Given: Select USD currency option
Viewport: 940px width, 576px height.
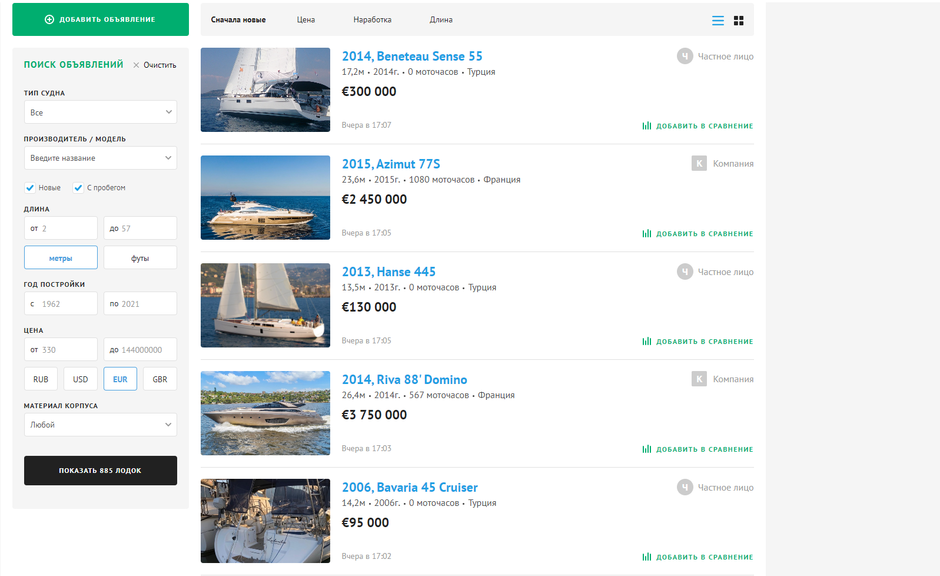Looking at the screenshot, I should [80, 379].
